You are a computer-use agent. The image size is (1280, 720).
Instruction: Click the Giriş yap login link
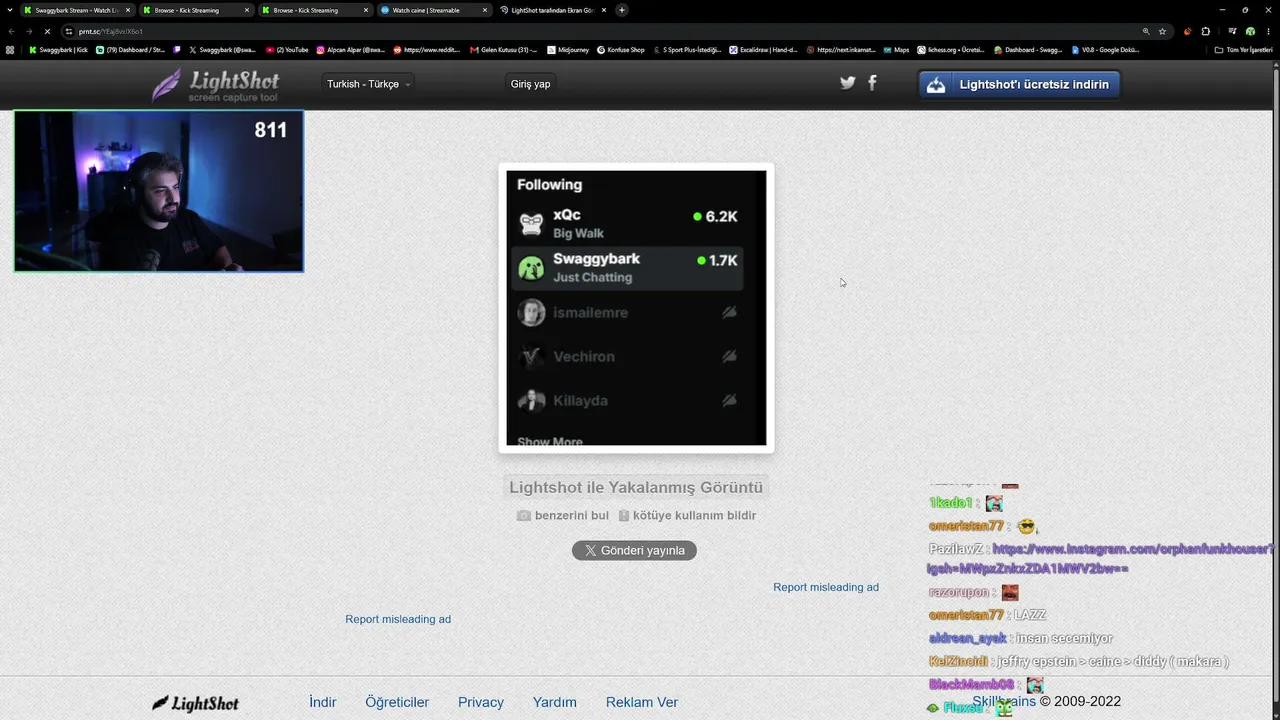(x=530, y=84)
